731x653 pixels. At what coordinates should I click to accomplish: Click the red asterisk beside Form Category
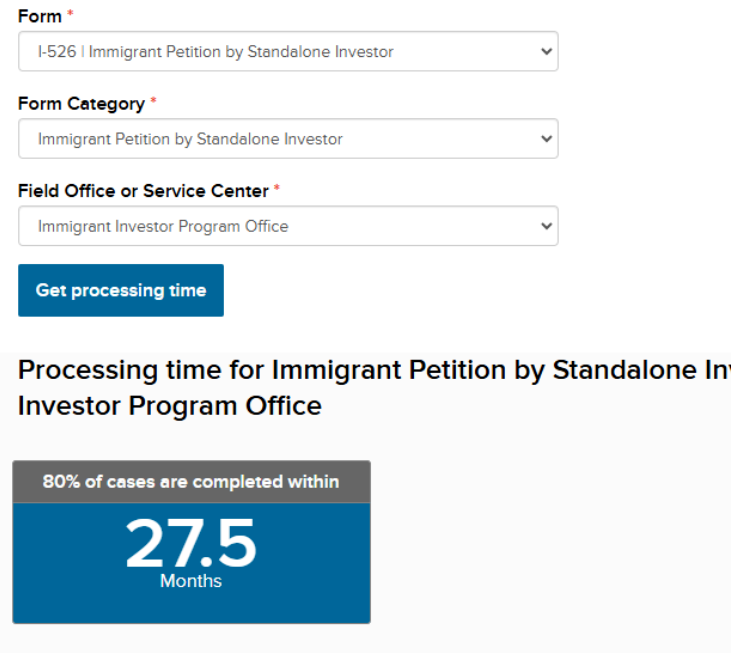(153, 103)
